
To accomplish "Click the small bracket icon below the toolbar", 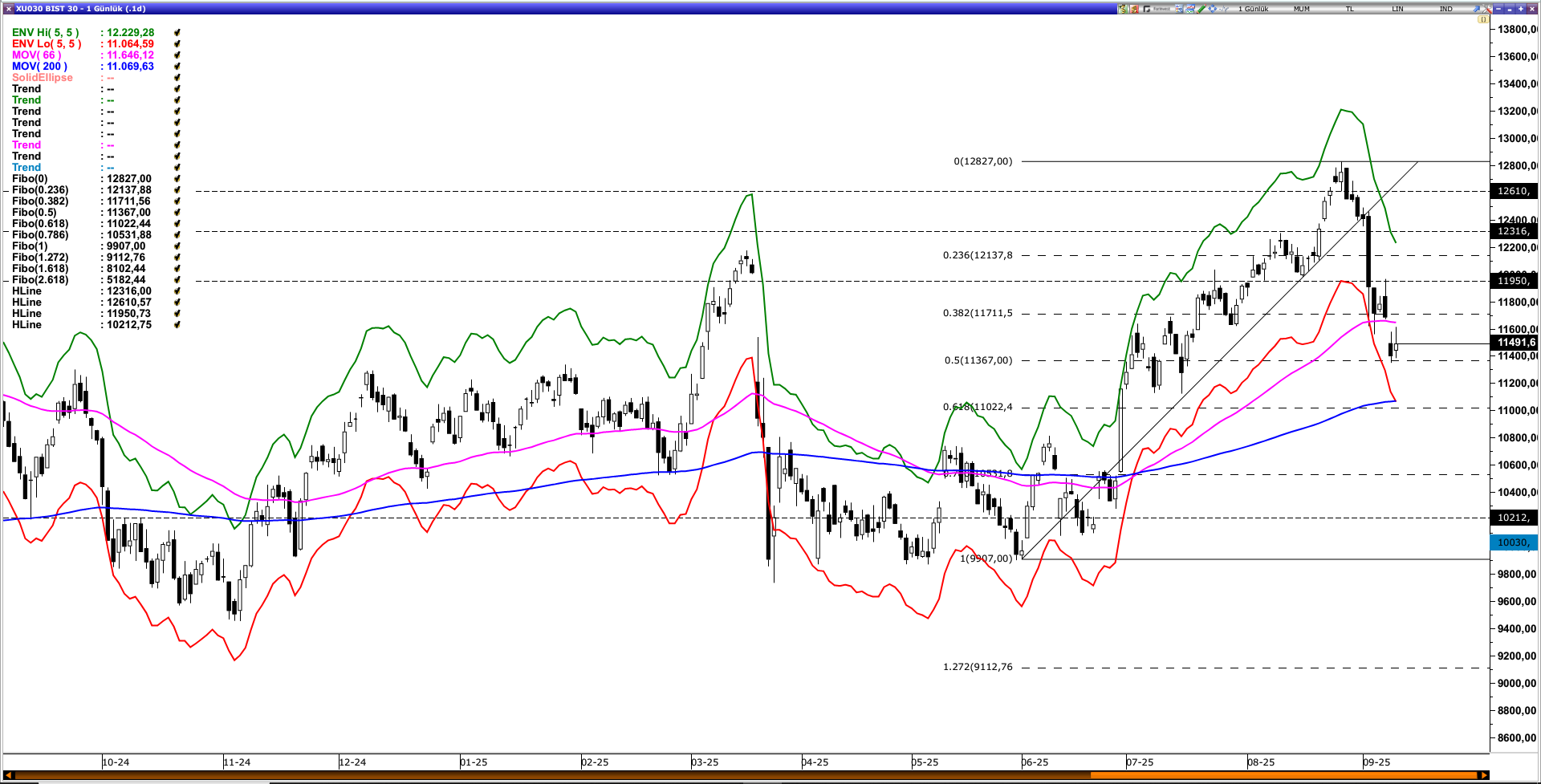I will point(1483,19).
